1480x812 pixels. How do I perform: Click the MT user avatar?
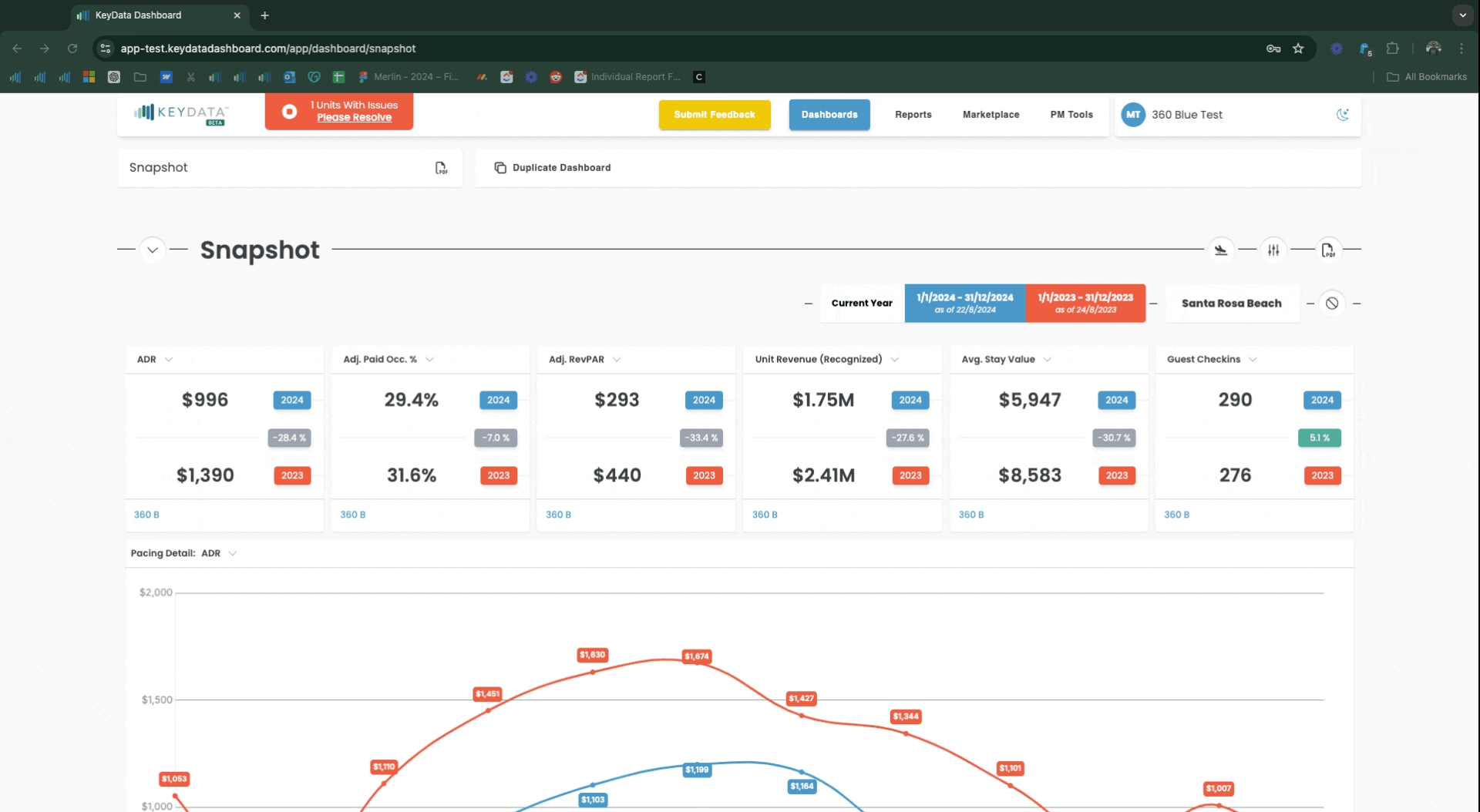1132,115
